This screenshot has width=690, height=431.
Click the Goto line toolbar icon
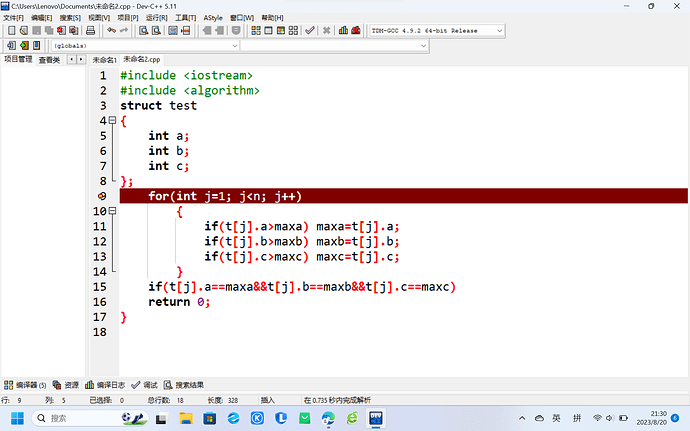tap(186, 30)
